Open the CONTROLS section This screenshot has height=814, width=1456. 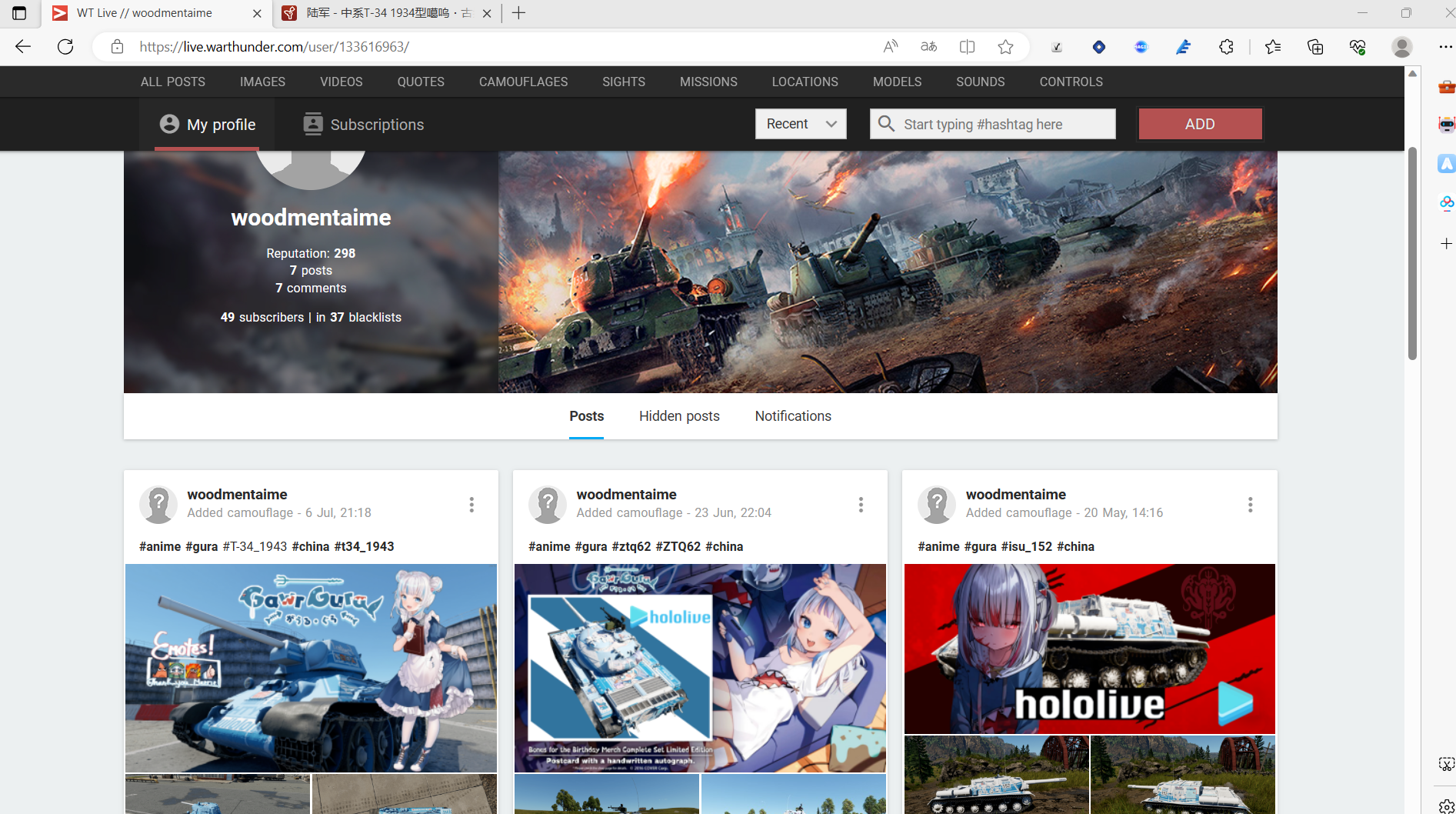pyautogui.click(x=1071, y=82)
